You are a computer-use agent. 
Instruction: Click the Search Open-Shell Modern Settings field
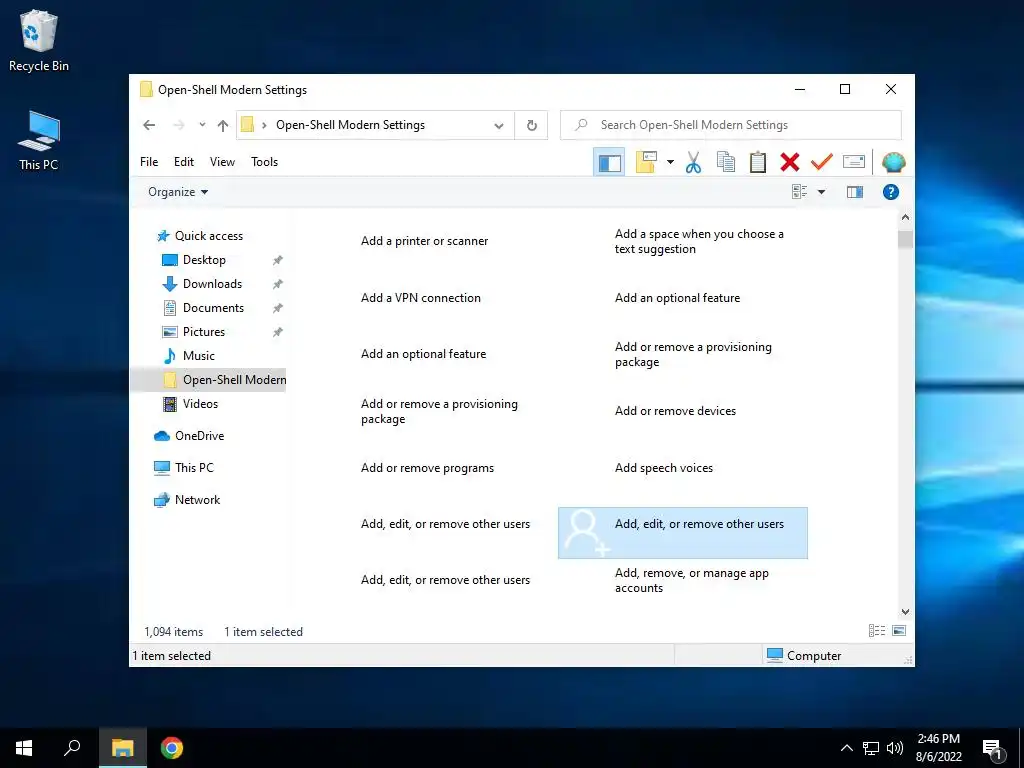pos(731,125)
